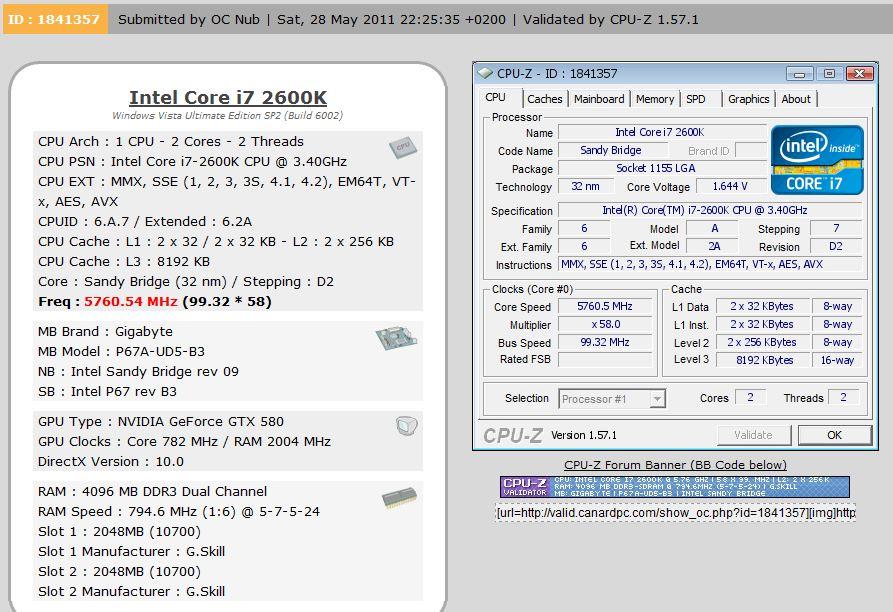Switch to the Memory tab
The width and height of the screenshot is (893, 612).
pos(655,99)
